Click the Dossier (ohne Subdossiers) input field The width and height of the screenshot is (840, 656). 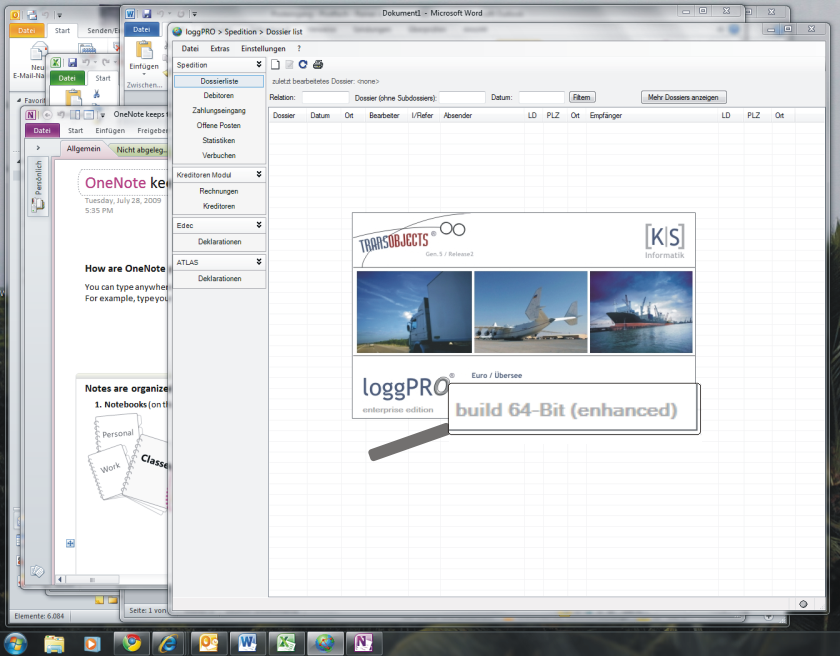tap(462, 97)
